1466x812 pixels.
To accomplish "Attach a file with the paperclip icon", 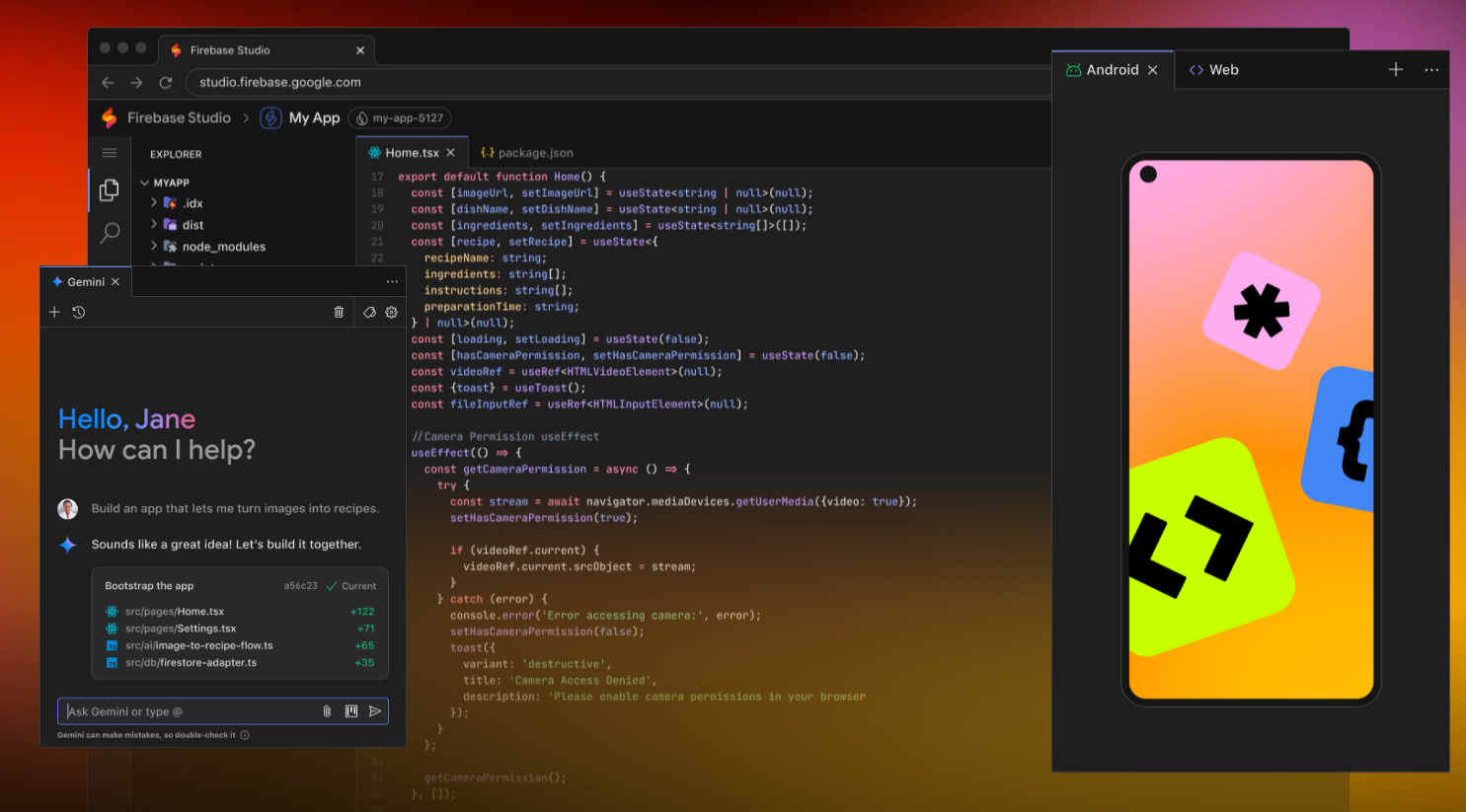I will pyautogui.click(x=327, y=711).
